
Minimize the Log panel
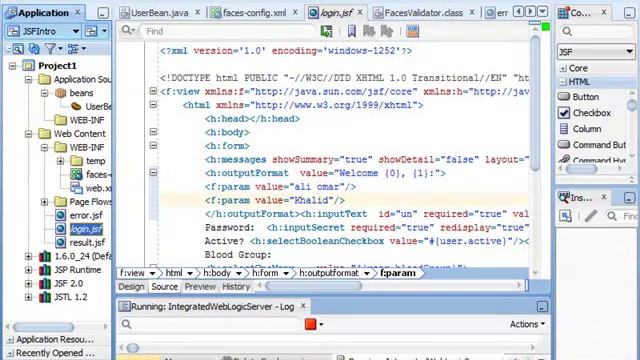click(x=542, y=307)
